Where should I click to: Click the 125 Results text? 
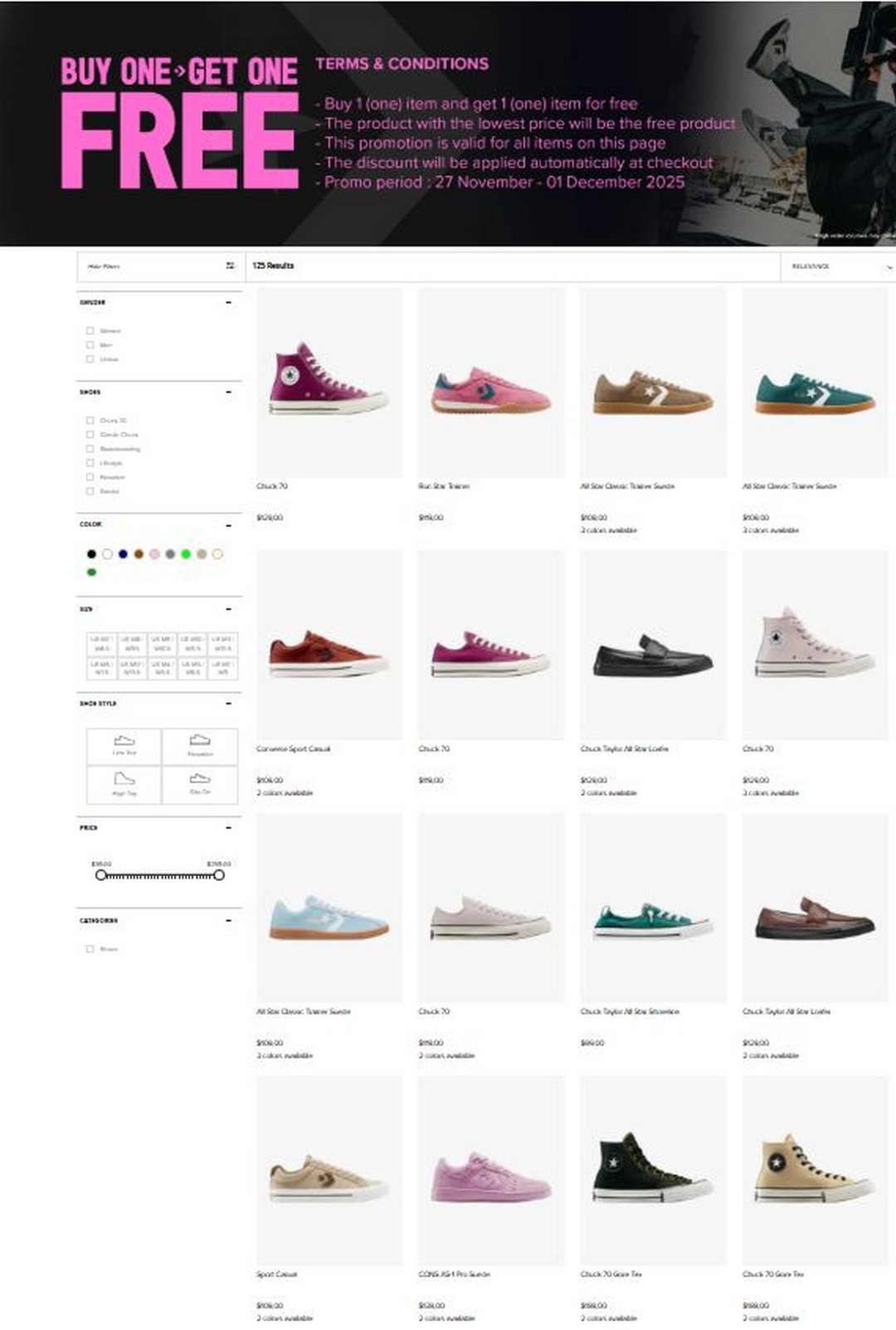[273, 266]
